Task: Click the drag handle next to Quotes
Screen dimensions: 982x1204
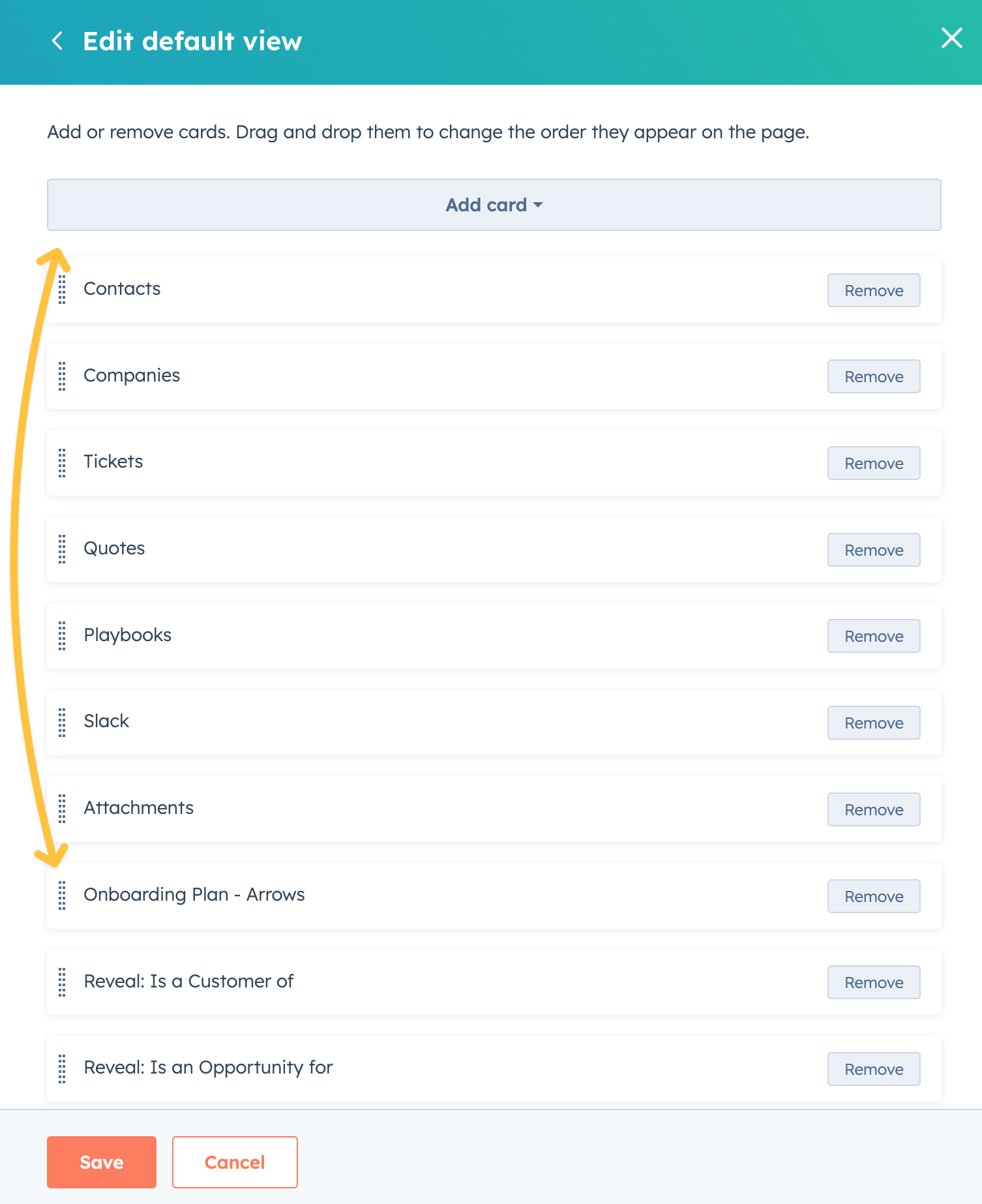Action: click(62, 549)
